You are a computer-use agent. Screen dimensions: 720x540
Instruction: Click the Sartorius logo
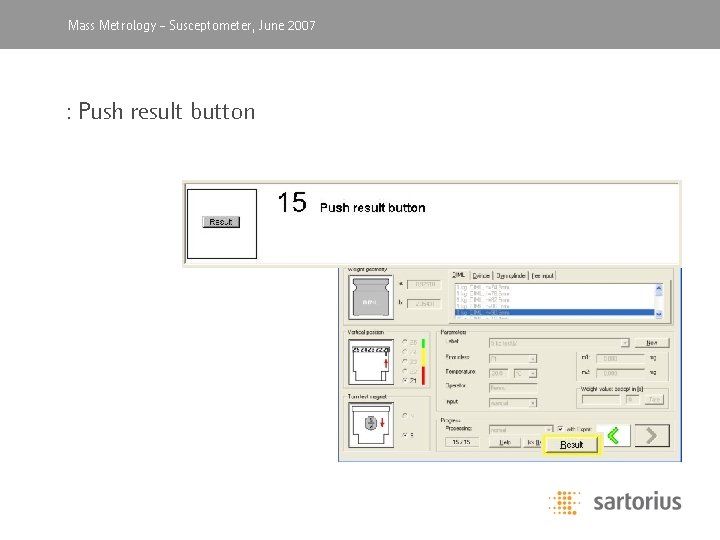coord(615,502)
